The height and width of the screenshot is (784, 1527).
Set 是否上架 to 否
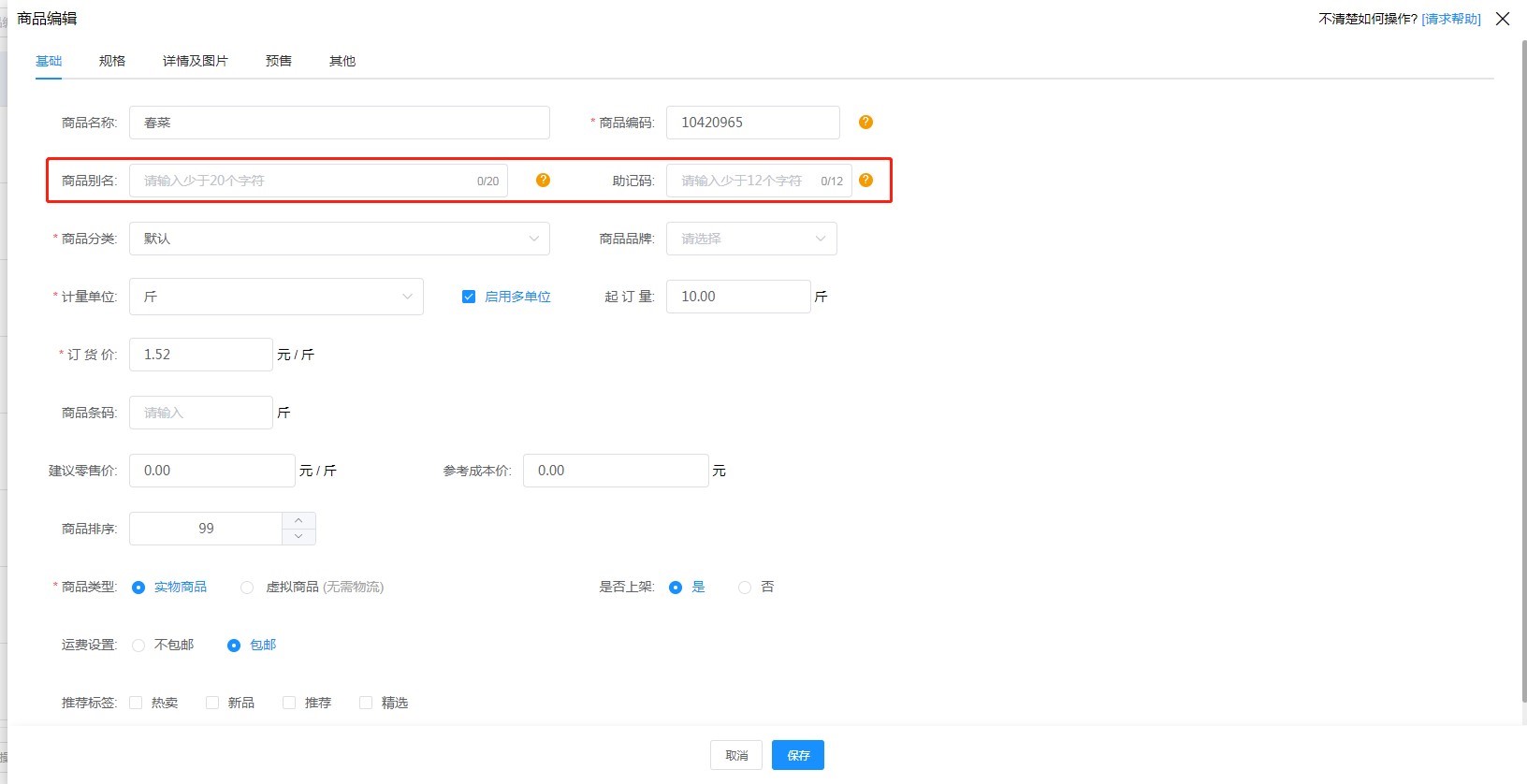[x=745, y=588]
